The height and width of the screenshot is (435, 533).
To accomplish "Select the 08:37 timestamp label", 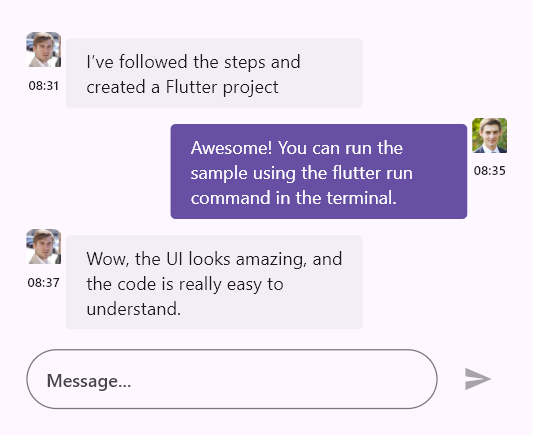I will (44, 282).
